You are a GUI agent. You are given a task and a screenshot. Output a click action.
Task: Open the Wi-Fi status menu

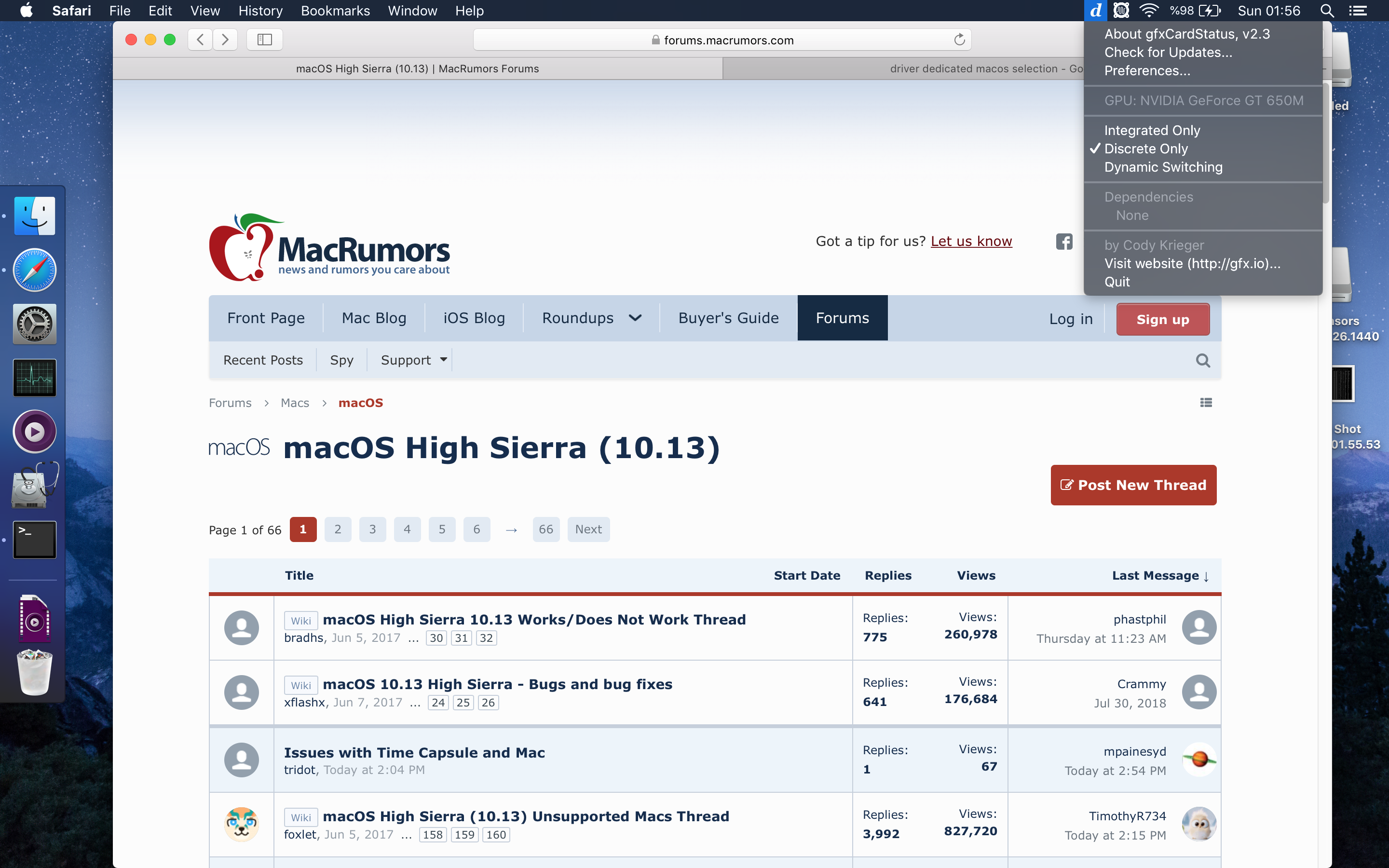click(1150, 10)
